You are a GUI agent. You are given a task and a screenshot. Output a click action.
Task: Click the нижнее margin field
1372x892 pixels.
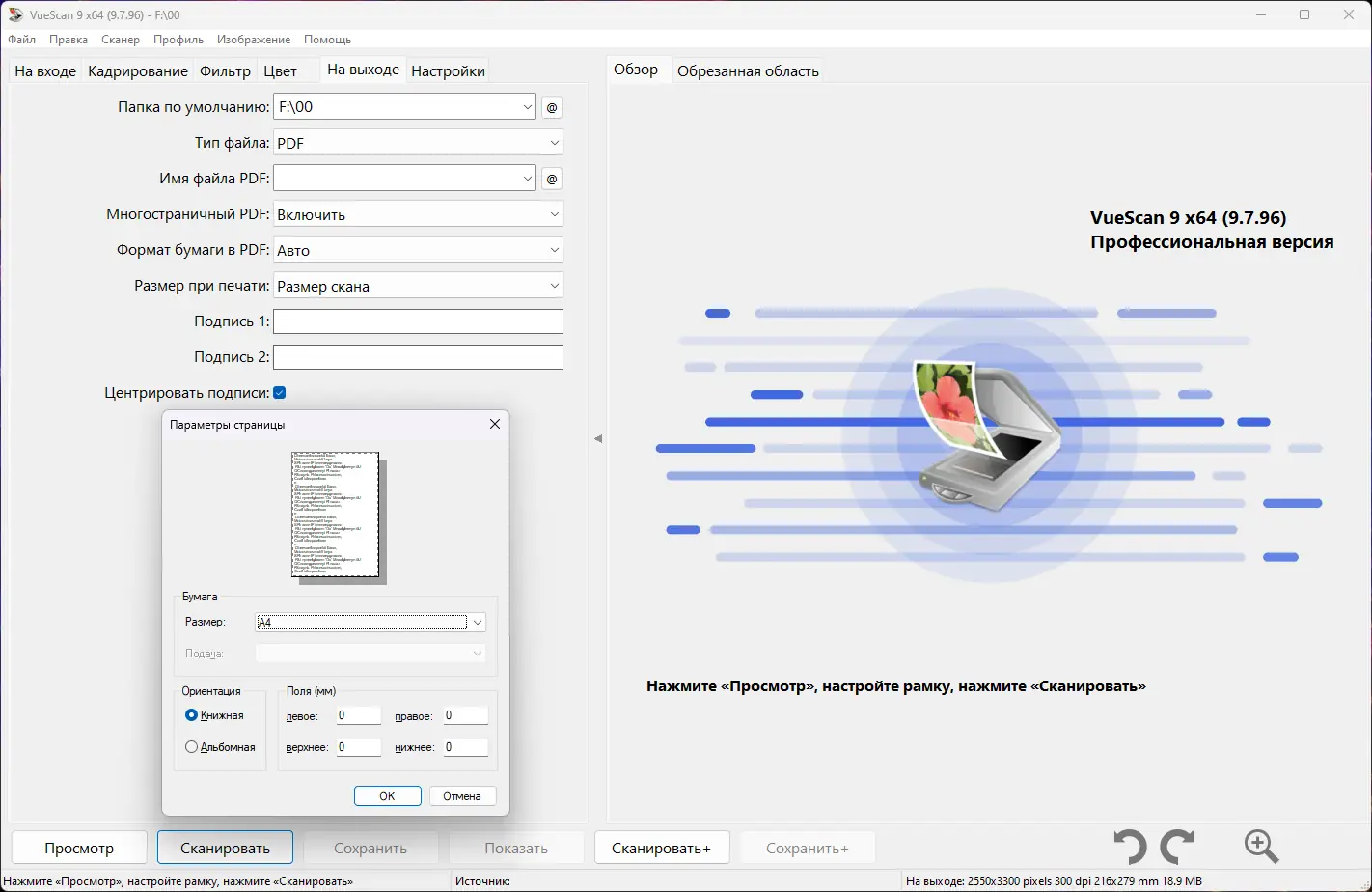point(465,747)
